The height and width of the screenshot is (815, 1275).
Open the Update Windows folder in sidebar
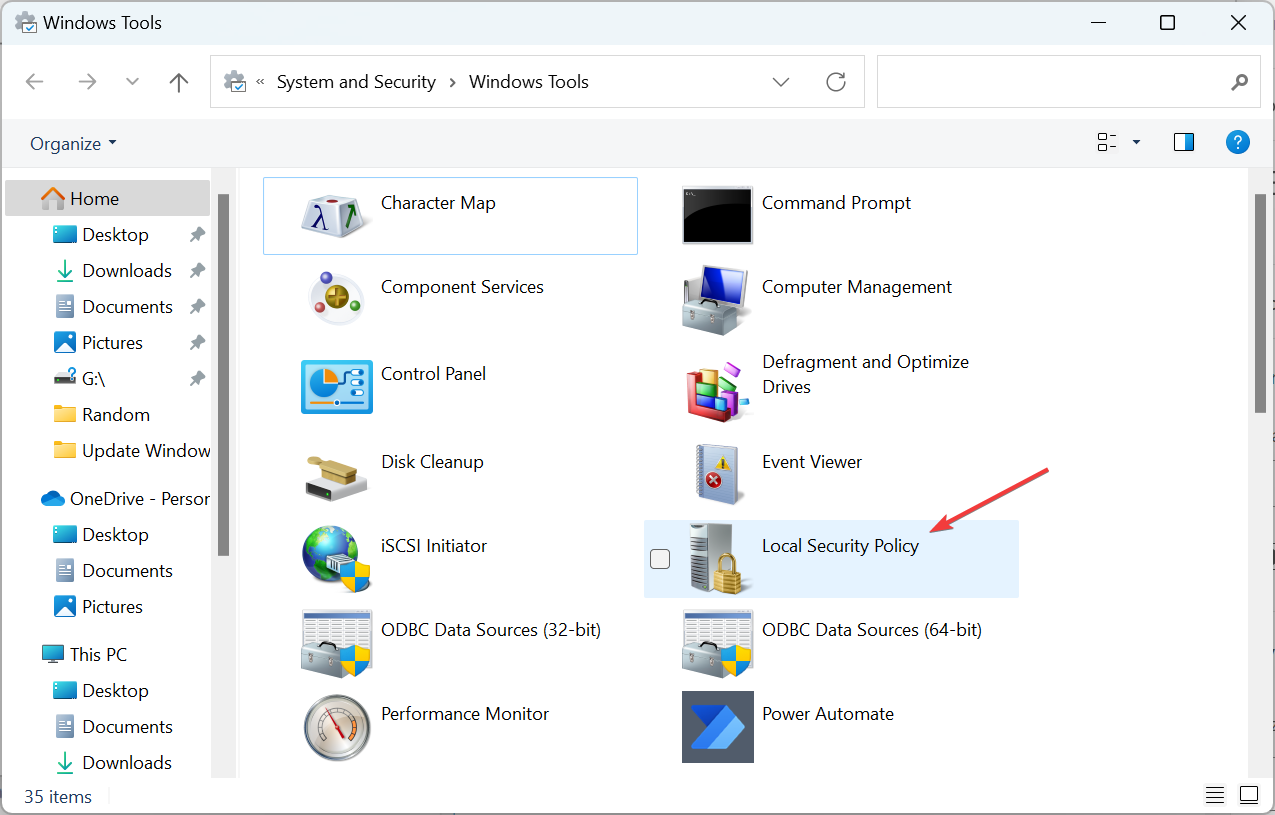(x=131, y=451)
